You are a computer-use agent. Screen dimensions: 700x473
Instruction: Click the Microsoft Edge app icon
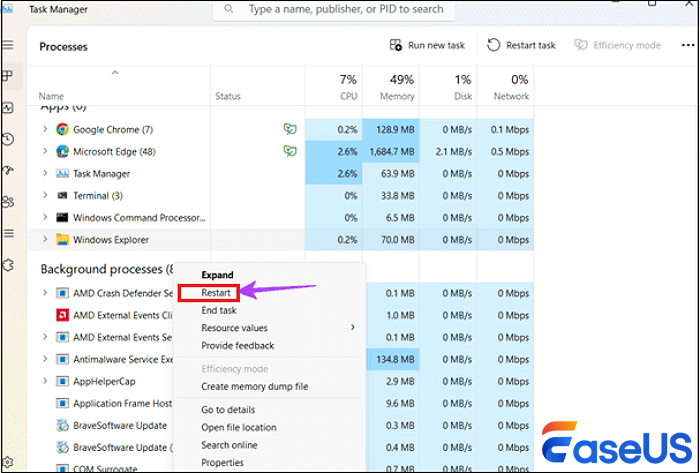pos(62,151)
